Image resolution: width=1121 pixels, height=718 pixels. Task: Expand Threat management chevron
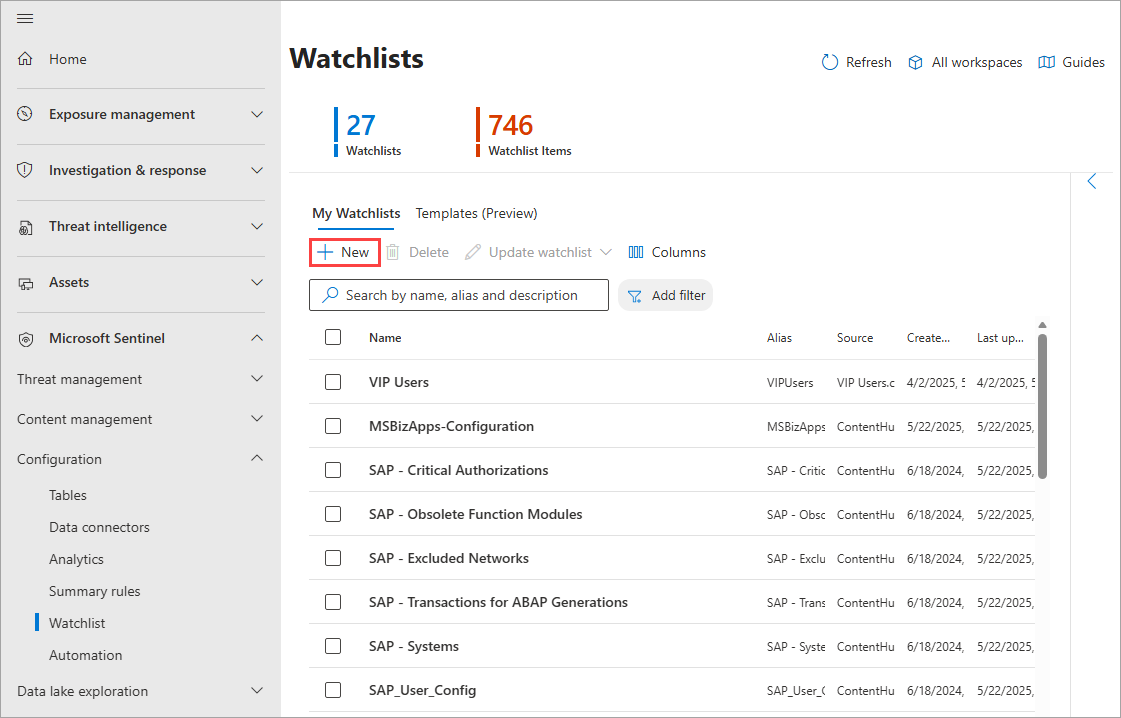[257, 378]
